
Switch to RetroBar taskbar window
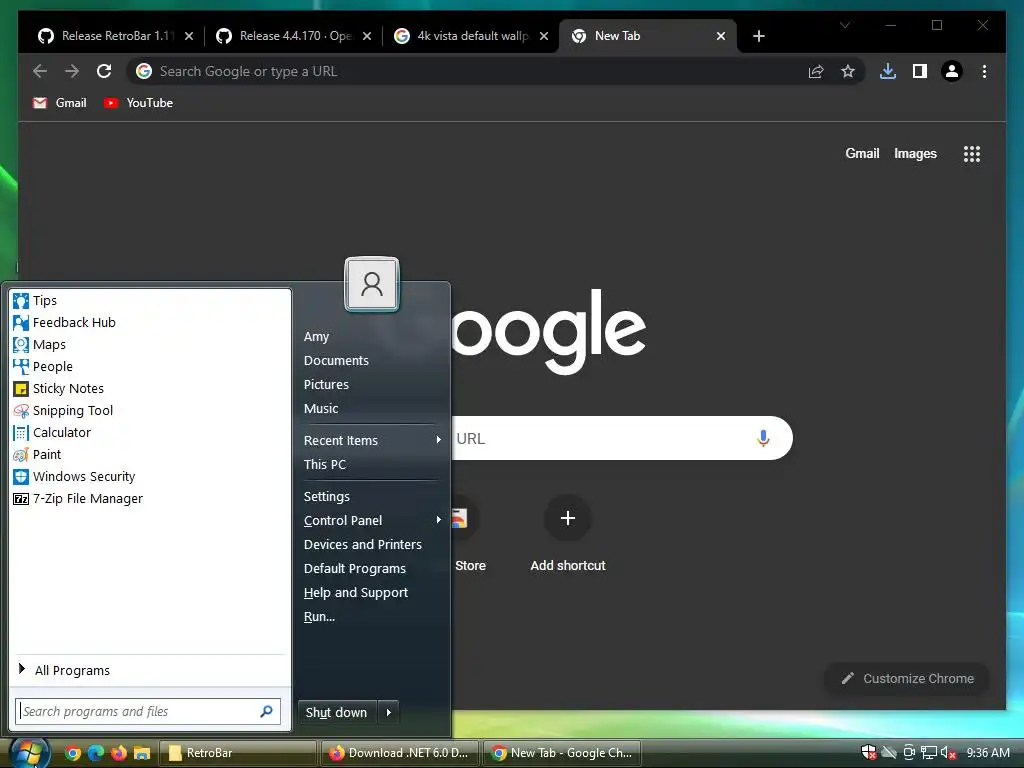point(238,753)
